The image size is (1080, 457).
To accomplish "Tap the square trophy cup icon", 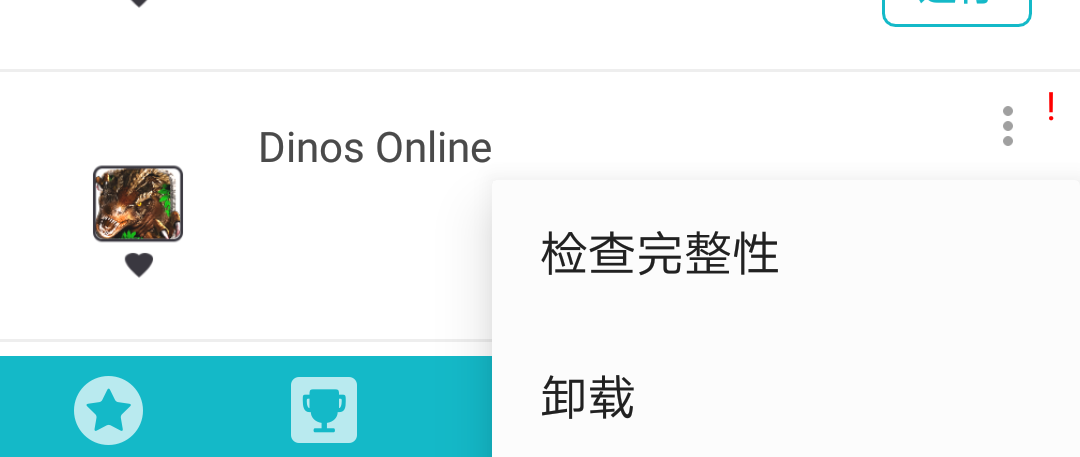I will pos(324,410).
